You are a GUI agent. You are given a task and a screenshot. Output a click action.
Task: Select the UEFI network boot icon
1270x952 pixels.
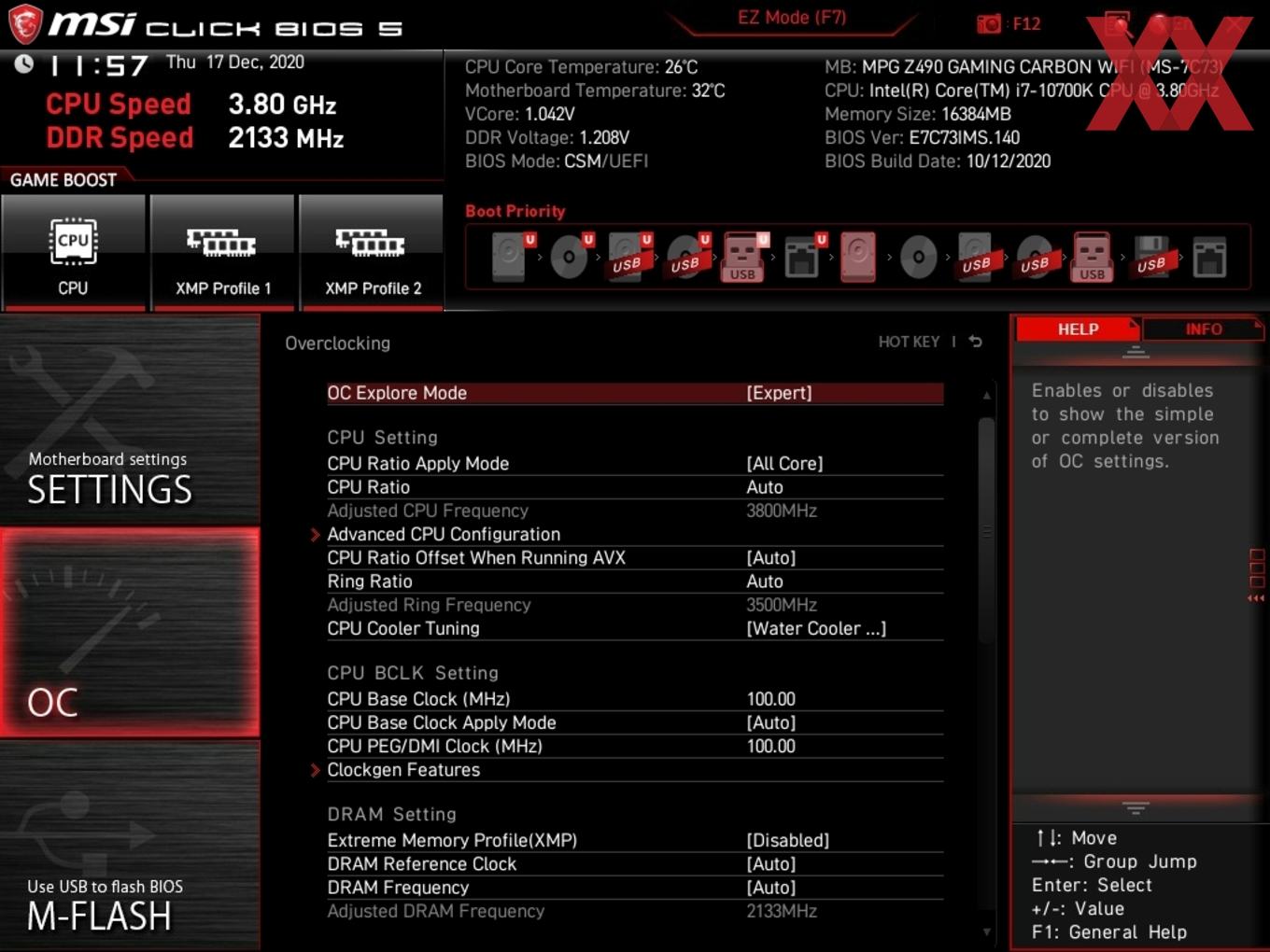[803, 257]
